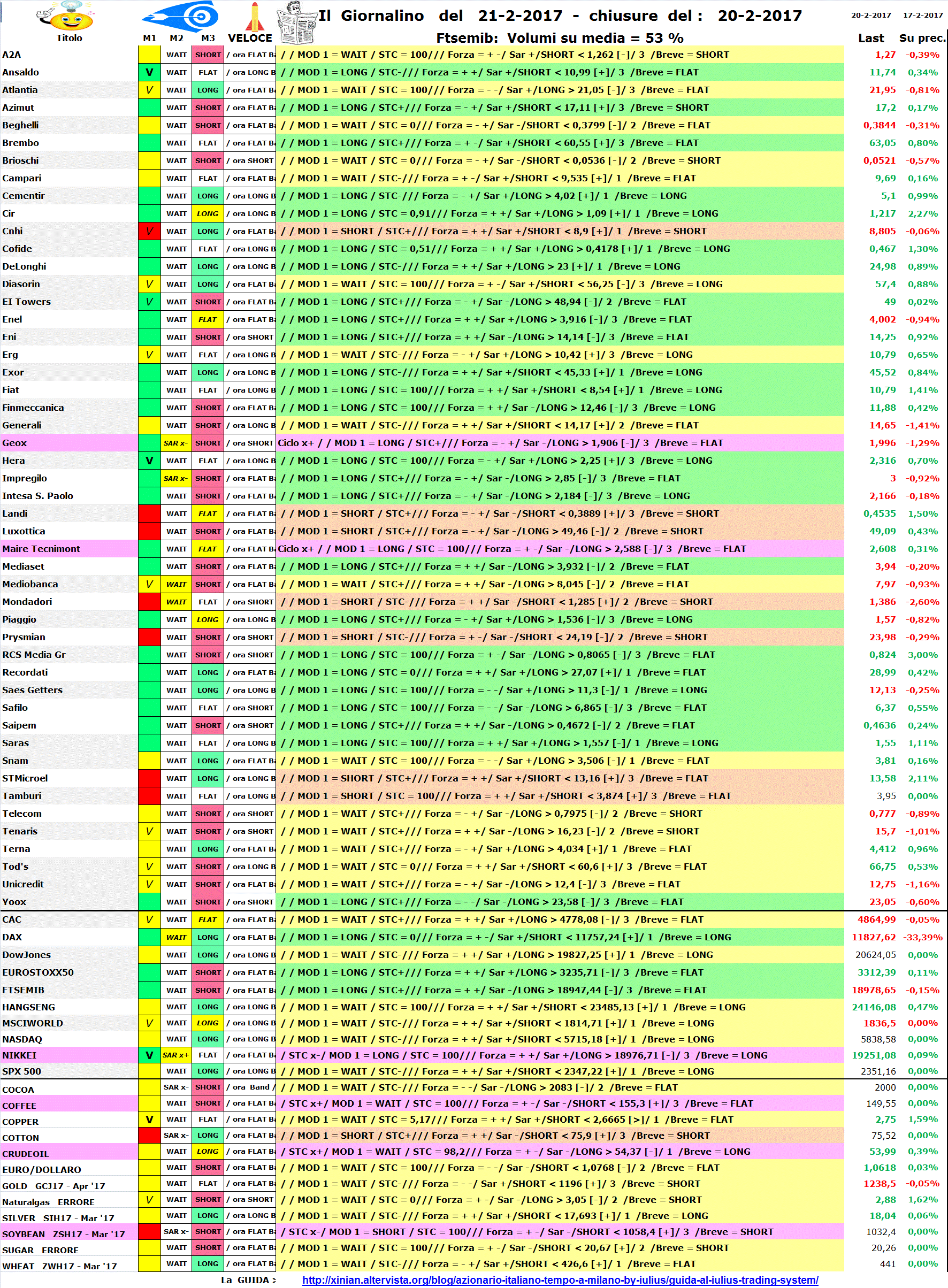Click the red M1 cell in the Cnhi row
The height and width of the screenshot is (1288, 948).
click(149, 231)
